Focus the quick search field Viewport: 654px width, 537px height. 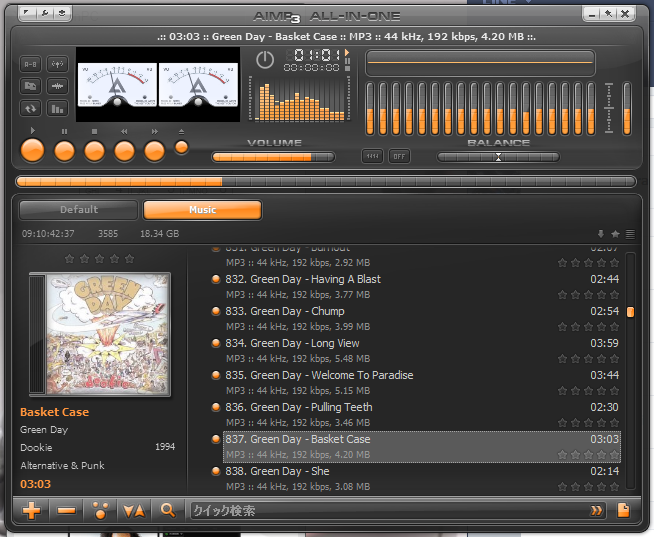388,511
